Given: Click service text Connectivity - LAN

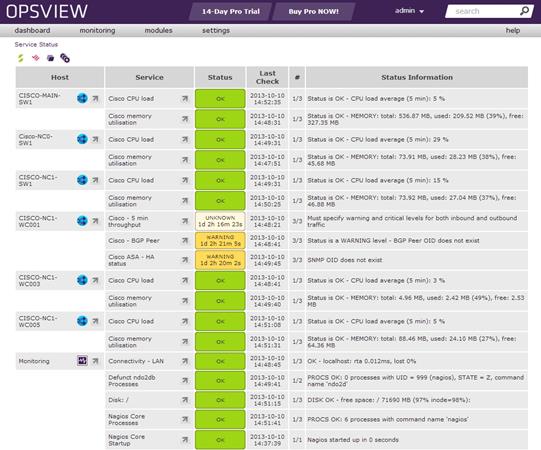Looking at the screenshot, I should [136, 361].
